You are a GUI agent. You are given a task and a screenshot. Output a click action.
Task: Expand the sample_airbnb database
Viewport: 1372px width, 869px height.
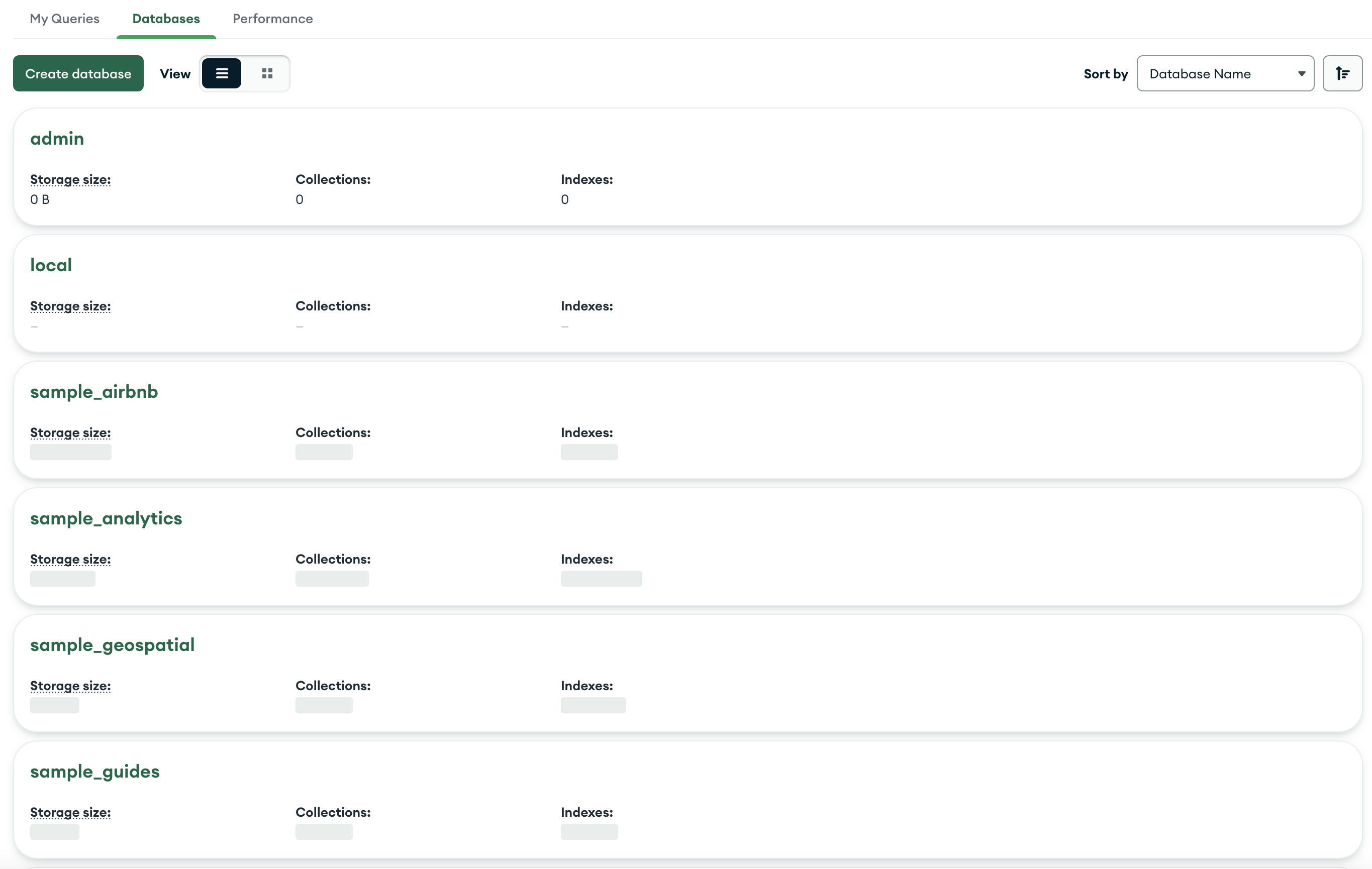tap(94, 391)
